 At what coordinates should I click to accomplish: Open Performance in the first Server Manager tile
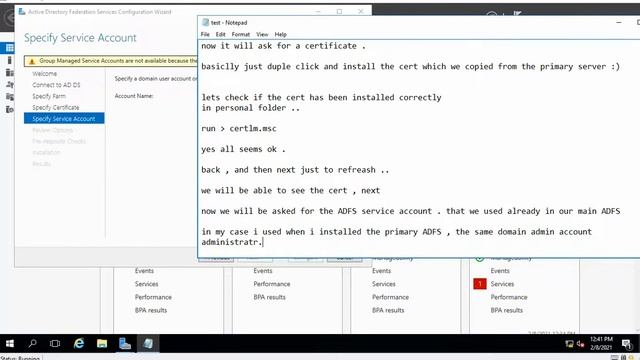coord(153,297)
